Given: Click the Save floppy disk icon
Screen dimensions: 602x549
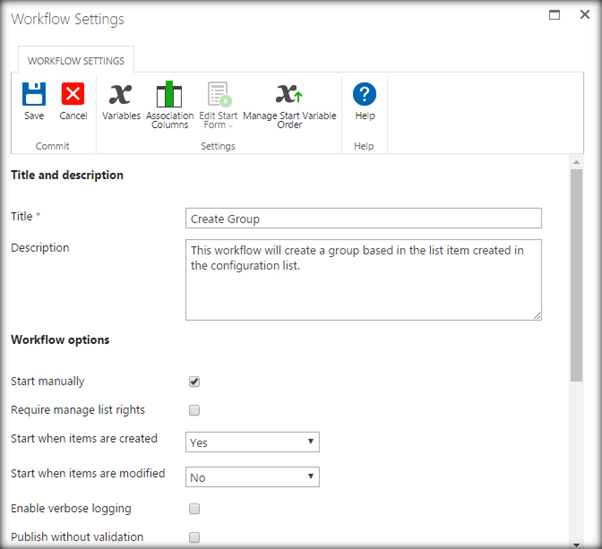Looking at the screenshot, I should click(34, 95).
